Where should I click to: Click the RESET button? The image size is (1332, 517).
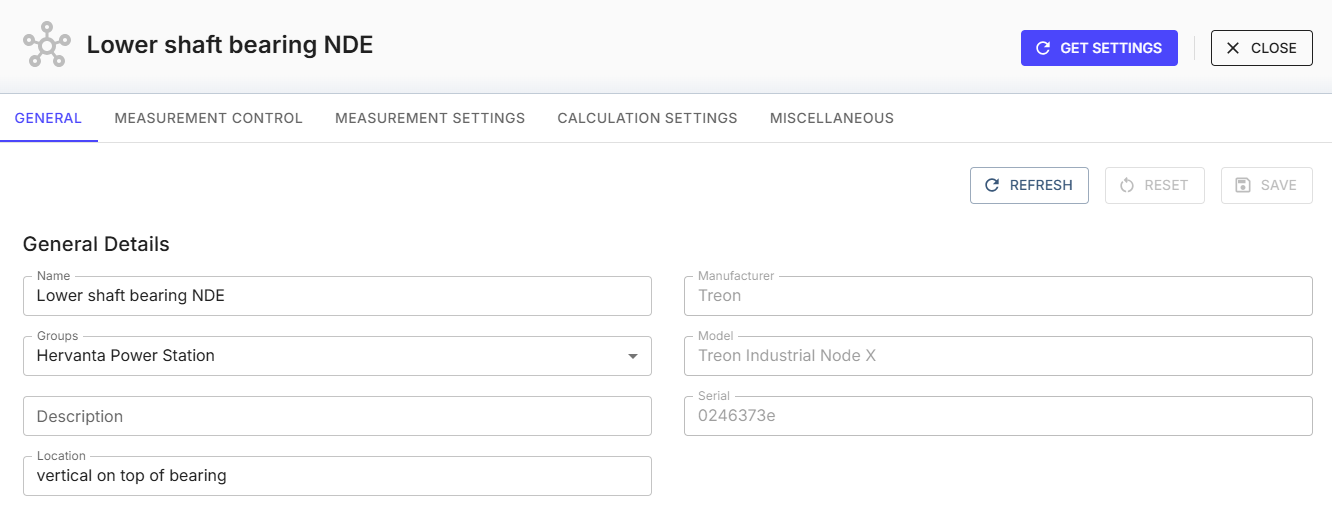(1154, 185)
